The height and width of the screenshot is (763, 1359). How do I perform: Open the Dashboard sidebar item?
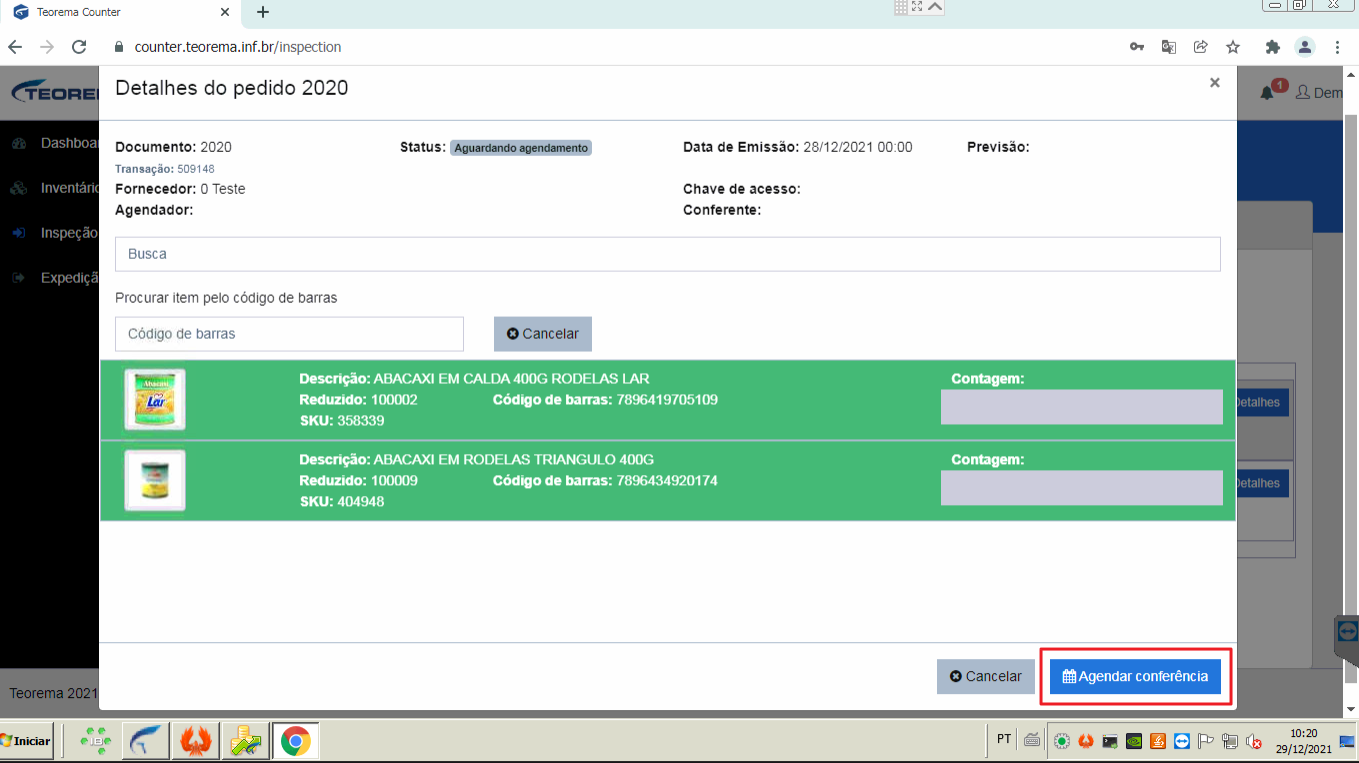pos(69,143)
